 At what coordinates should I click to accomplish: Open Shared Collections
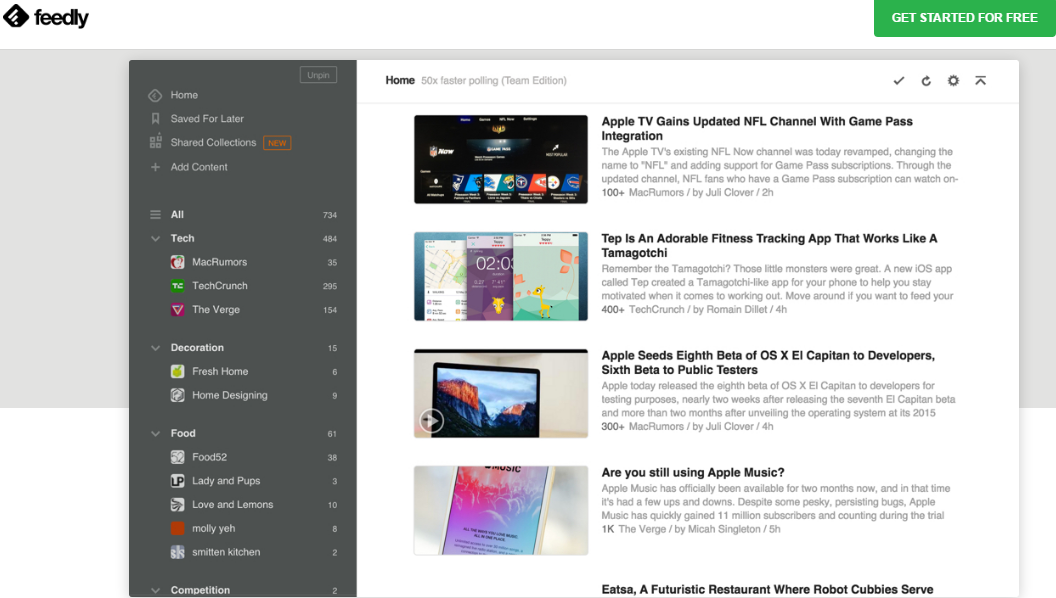pos(214,142)
